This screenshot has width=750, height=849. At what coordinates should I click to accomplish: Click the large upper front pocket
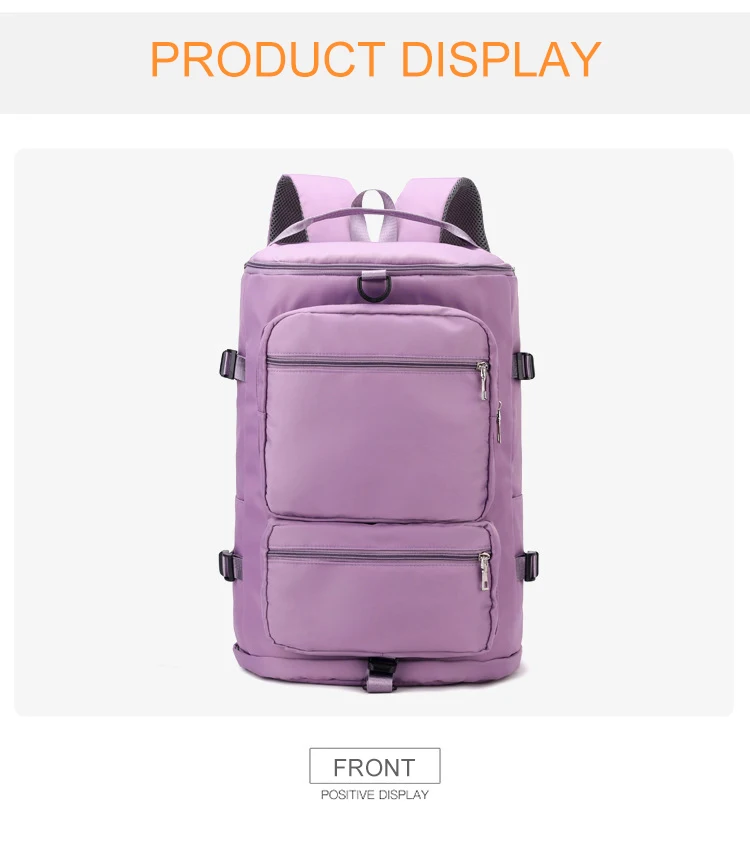pyautogui.click(x=381, y=414)
